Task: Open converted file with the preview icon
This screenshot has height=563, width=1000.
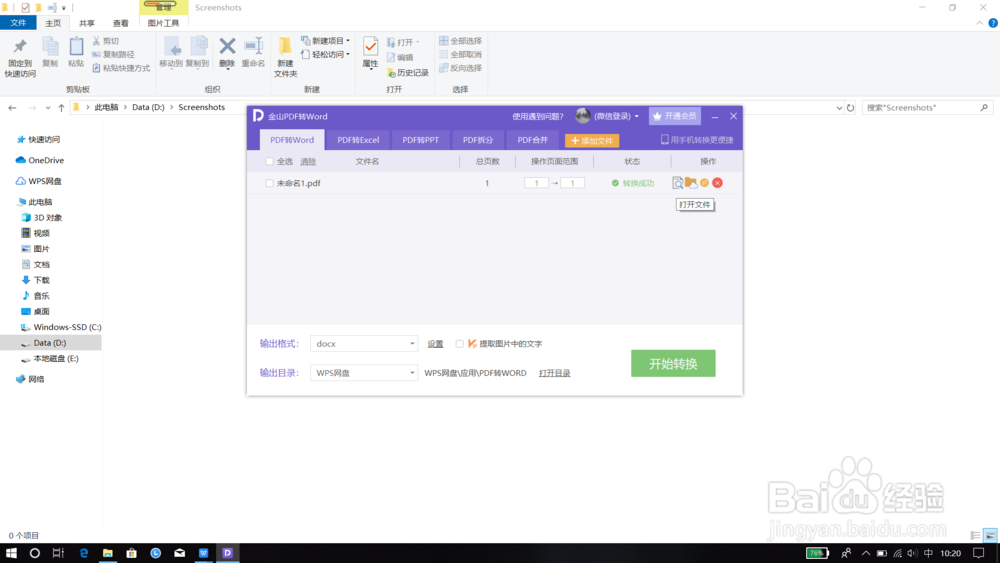Action: (x=677, y=183)
